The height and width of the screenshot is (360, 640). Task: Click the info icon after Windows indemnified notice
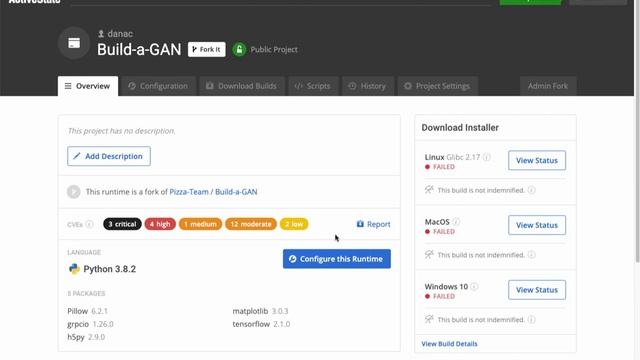[x=531, y=320]
